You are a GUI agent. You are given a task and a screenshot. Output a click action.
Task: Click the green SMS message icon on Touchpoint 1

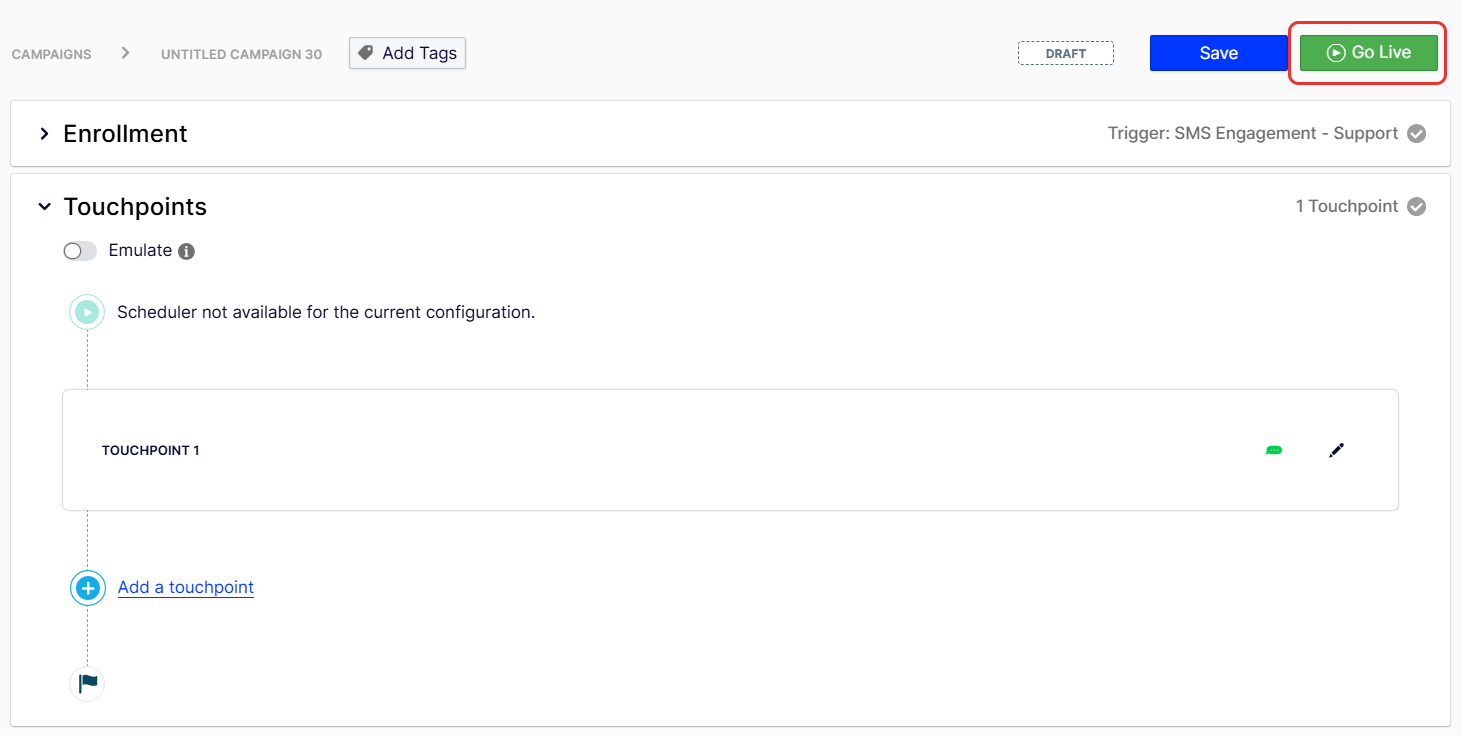(1273, 451)
